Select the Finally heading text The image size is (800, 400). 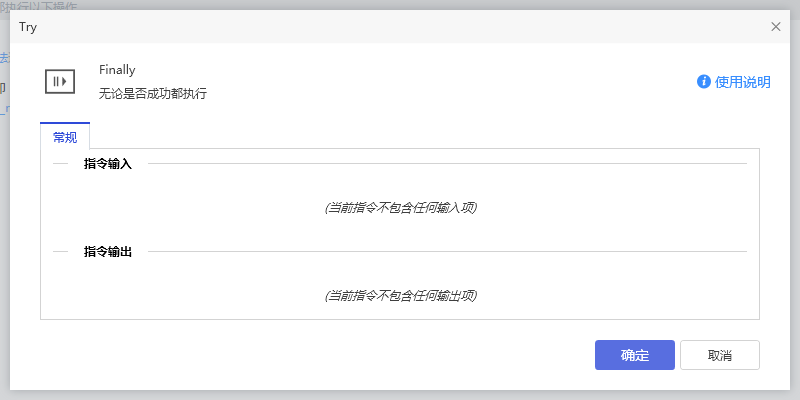click(x=117, y=70)
